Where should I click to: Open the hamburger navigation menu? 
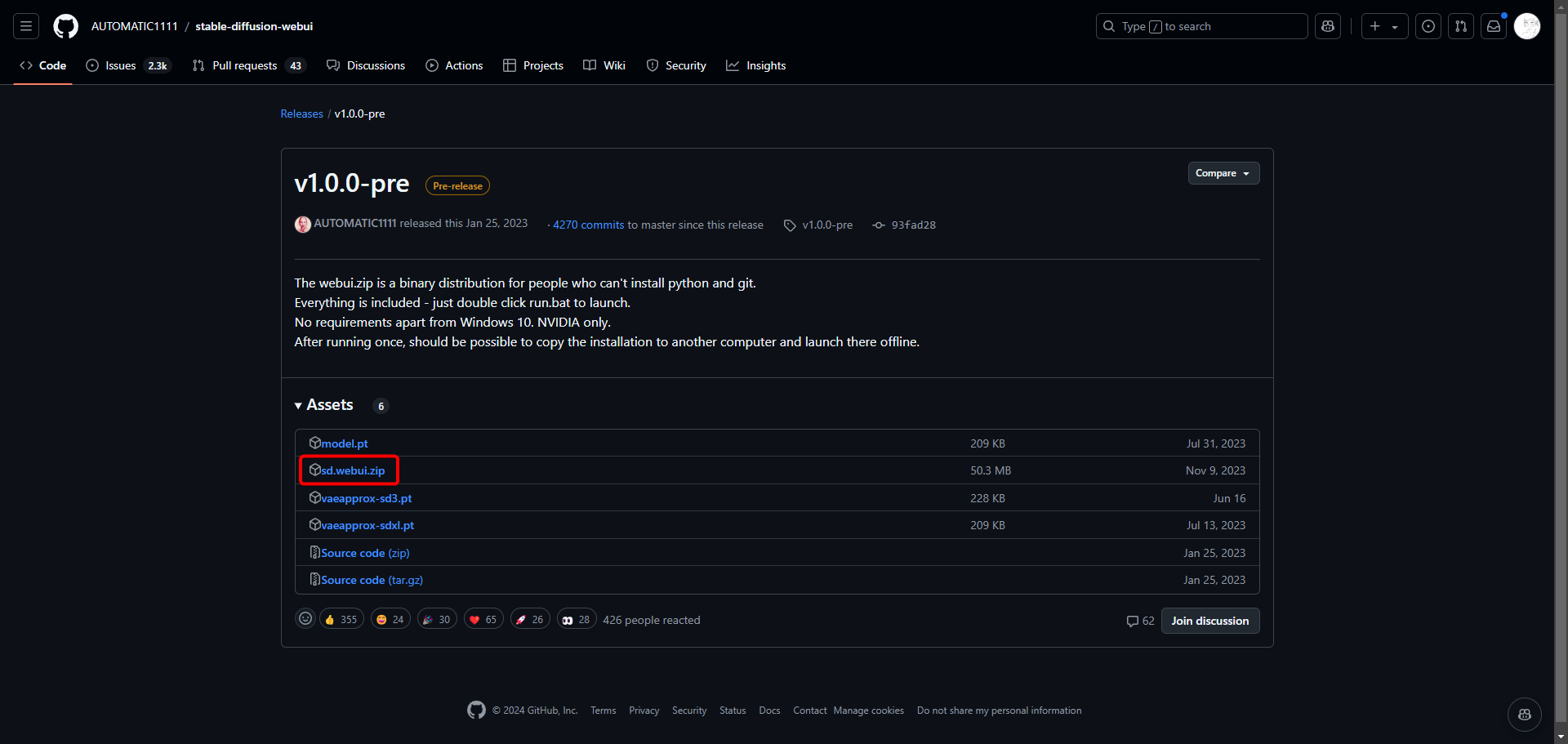(x=26, y=26)
